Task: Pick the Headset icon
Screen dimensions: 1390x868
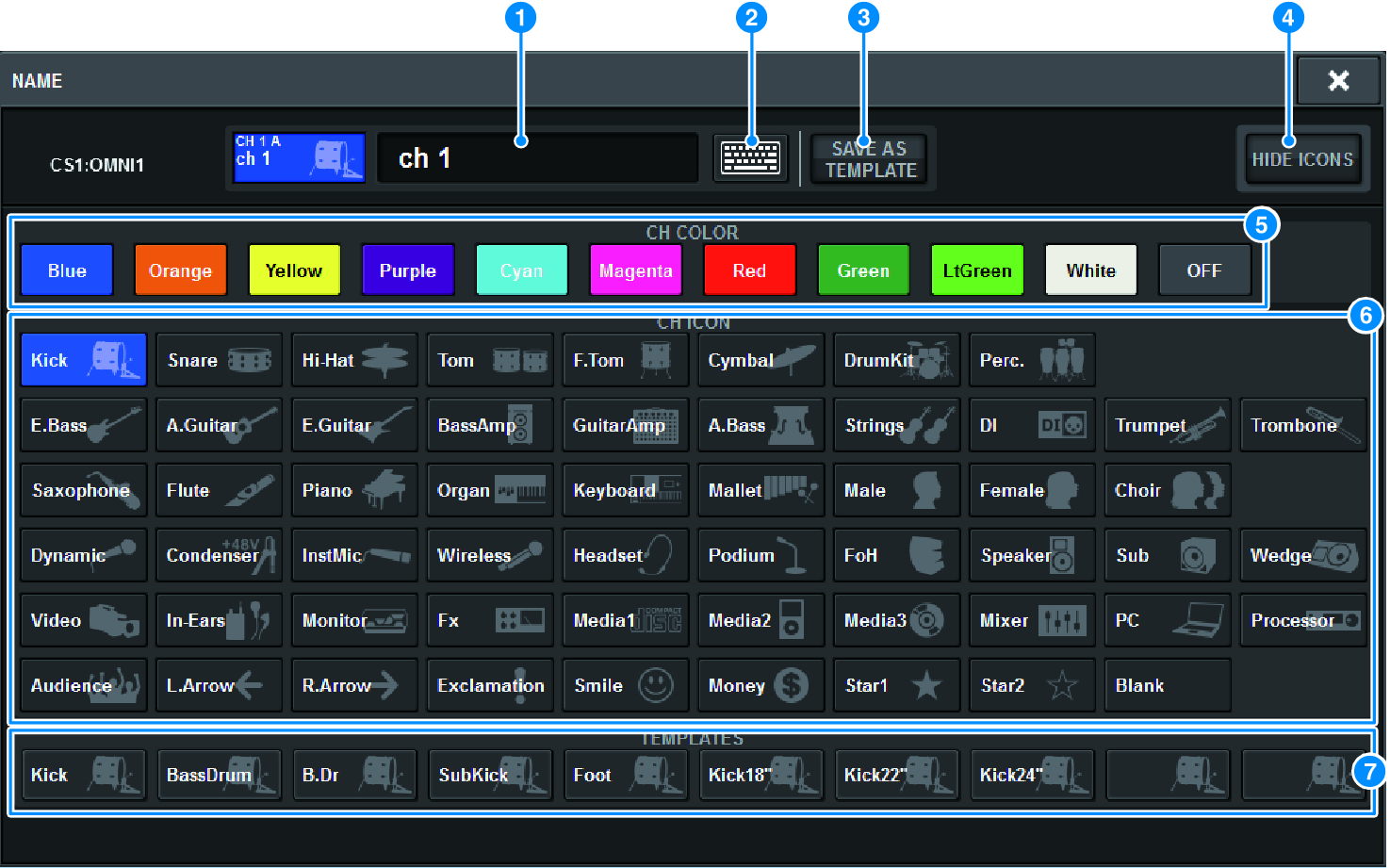Action: tap(625, 555)
